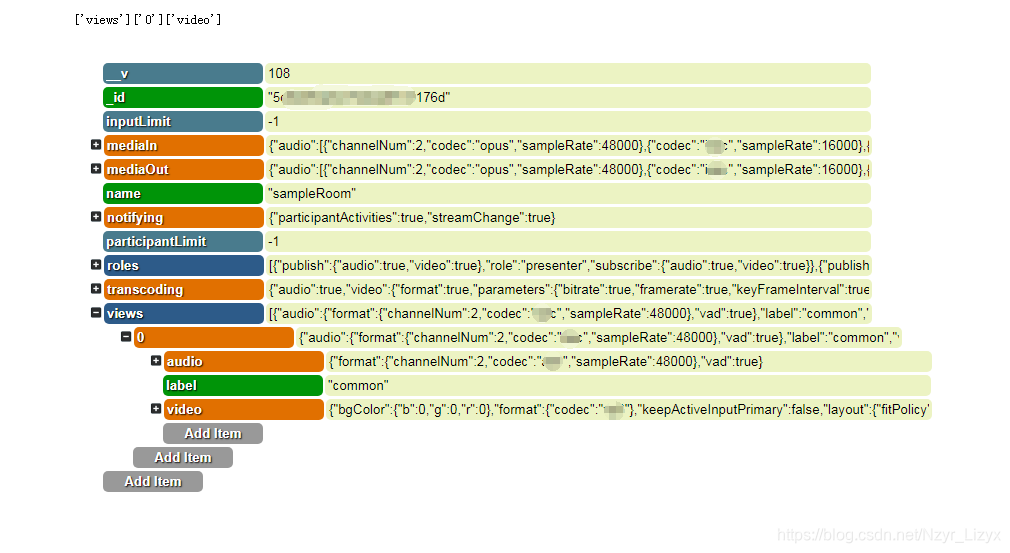Select the mediaIn key label

pos(184,145)
